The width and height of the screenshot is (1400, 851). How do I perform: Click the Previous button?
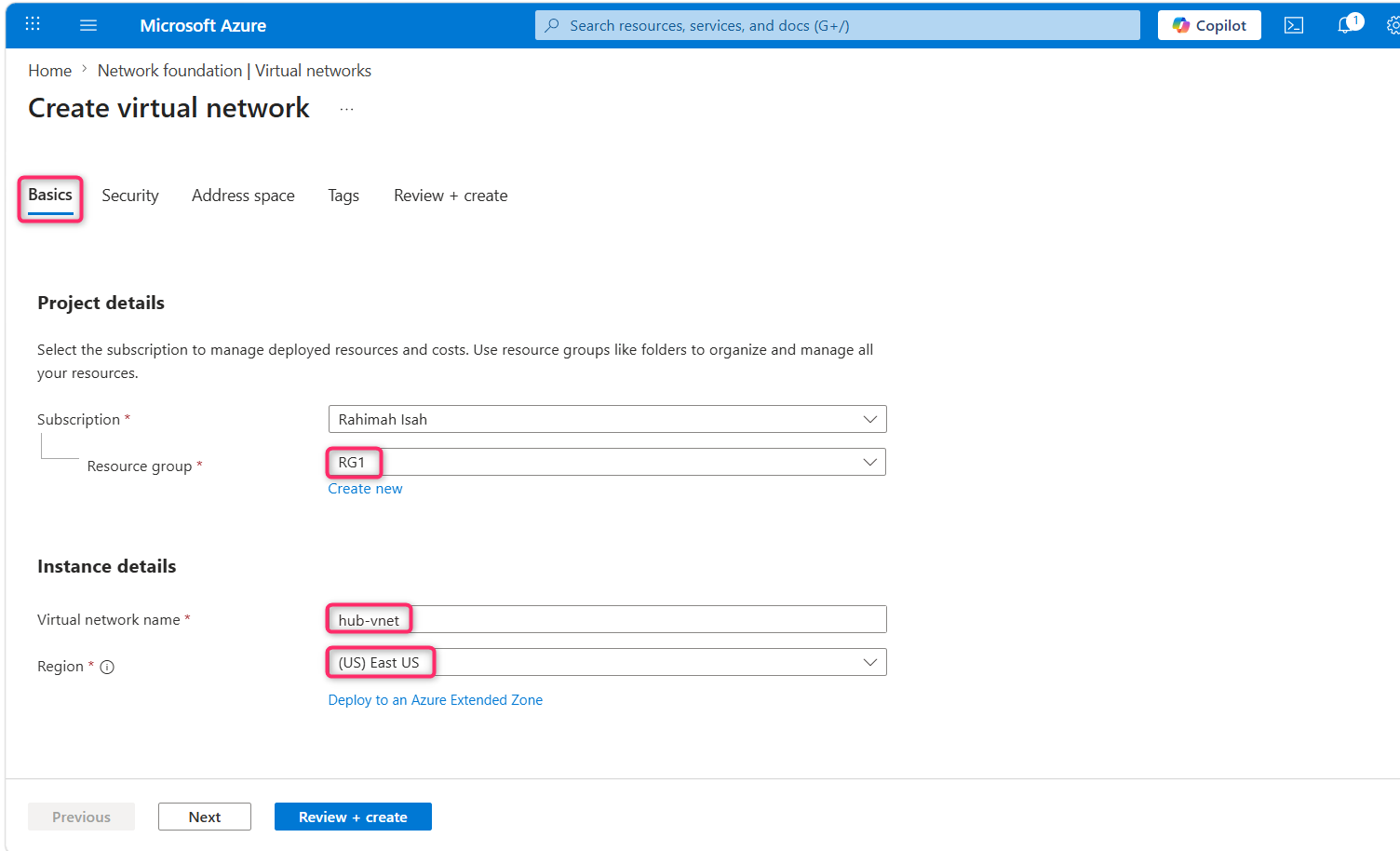81,817
